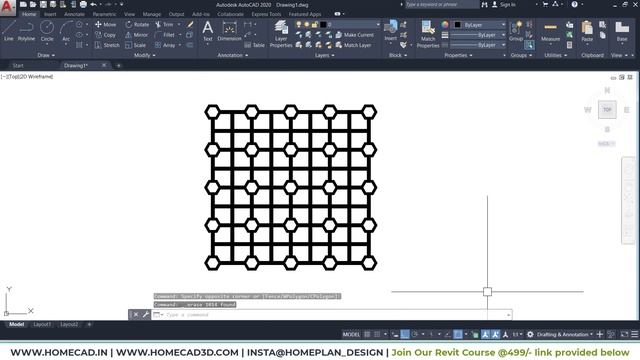Switch to the Manage ribbon tab
The image size is (640, 360).
[x=152, y=14]
